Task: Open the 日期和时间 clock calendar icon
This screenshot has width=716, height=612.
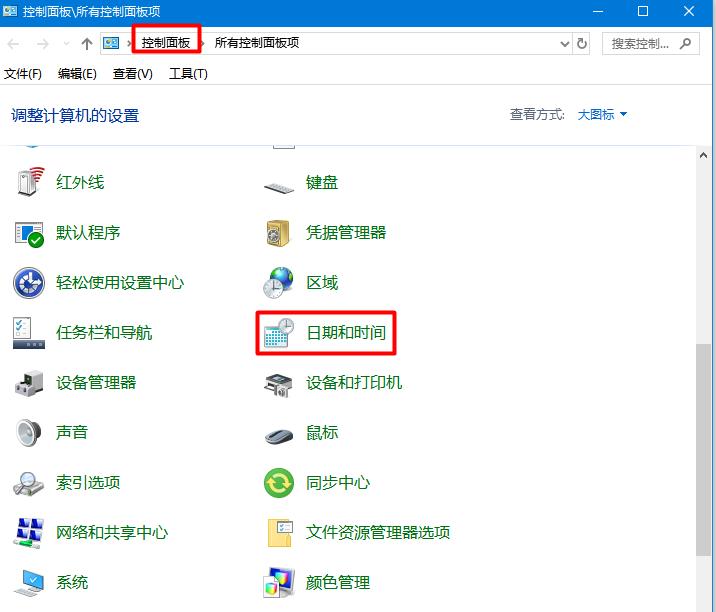Action: (278, 333)
